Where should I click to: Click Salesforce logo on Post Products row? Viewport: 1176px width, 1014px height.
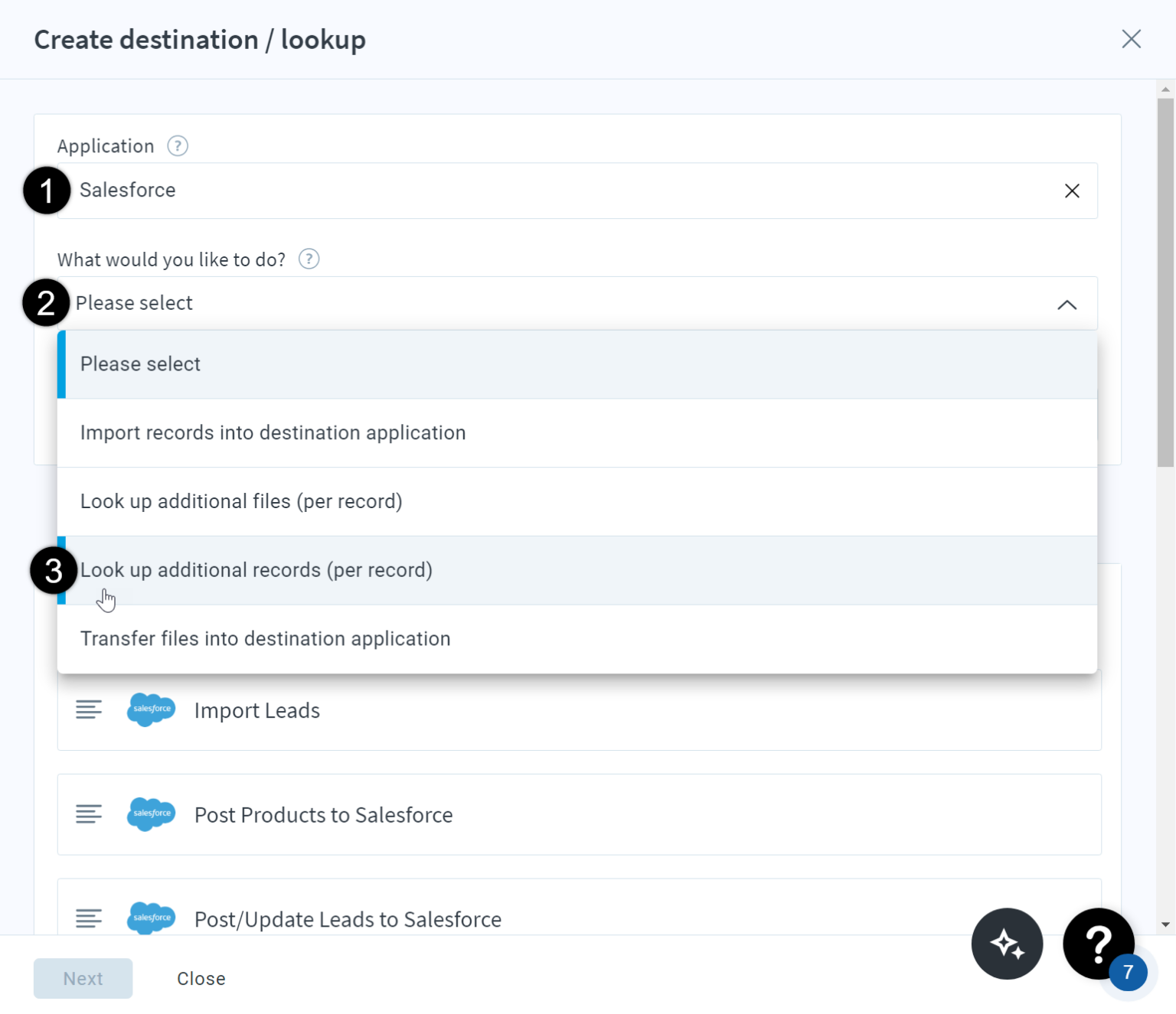(x=151, y=814)
